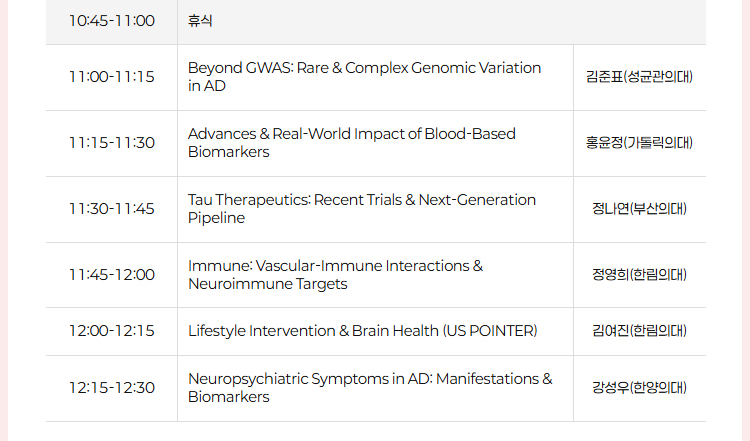Screen dimensions: 750x441
Task: Click the 11:00-11:15 time slot
Action: tap(112, 77)
